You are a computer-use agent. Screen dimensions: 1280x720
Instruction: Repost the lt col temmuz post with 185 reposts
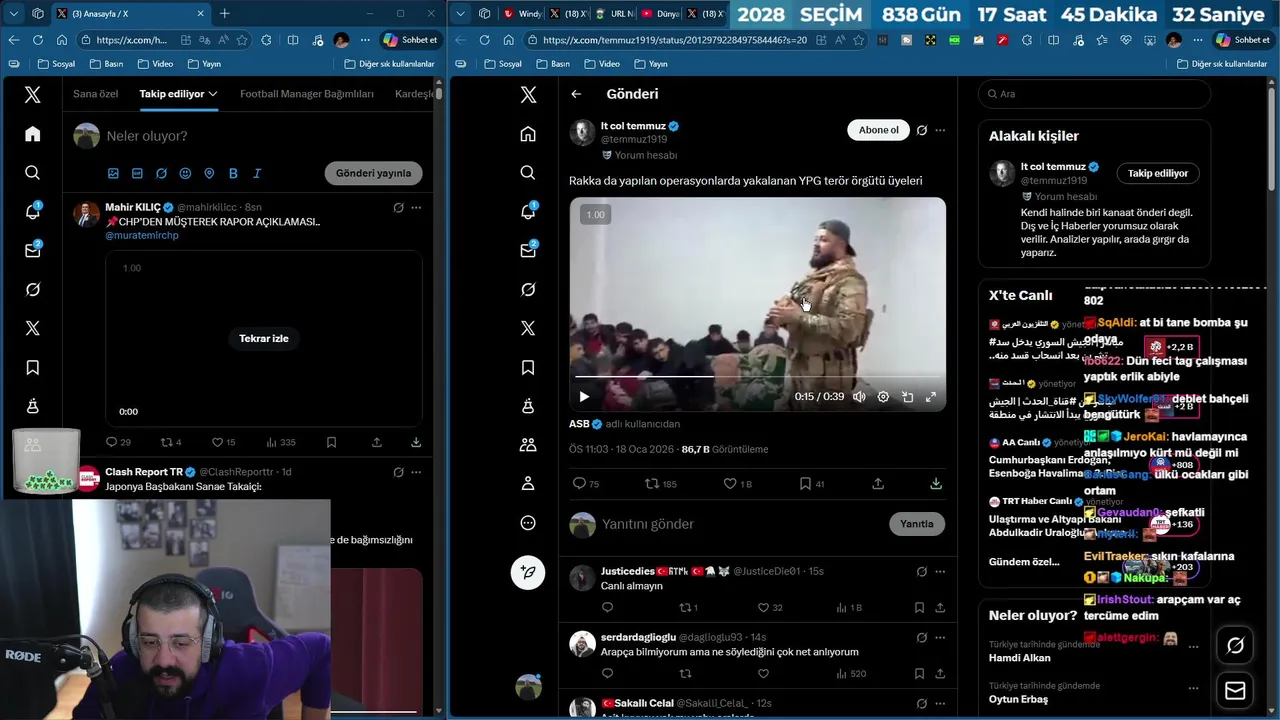tap(660, 484)
